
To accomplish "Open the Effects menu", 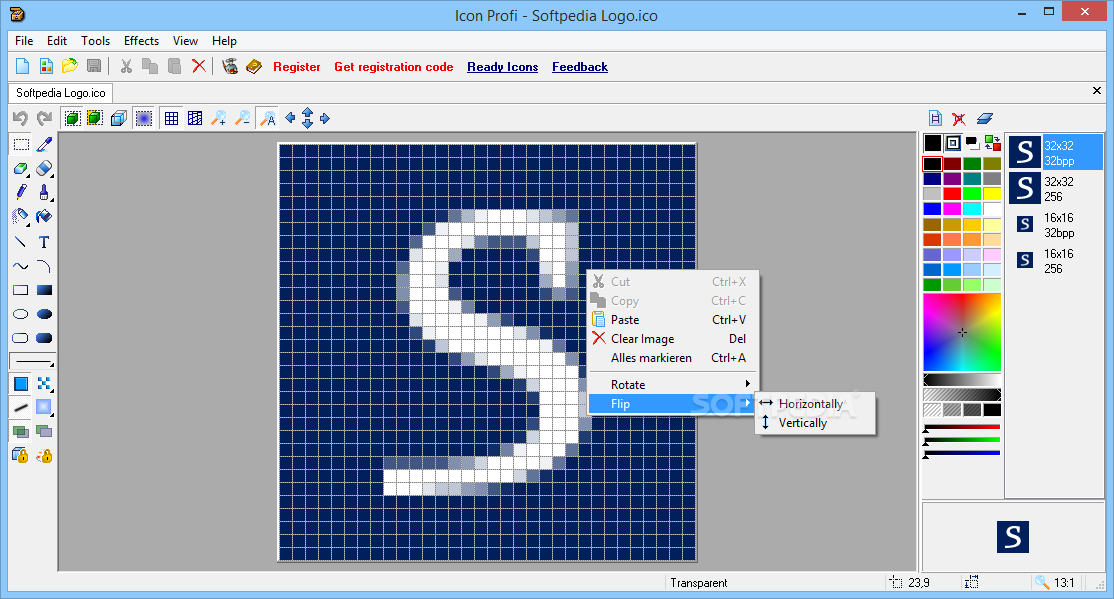I will (141, 41).
